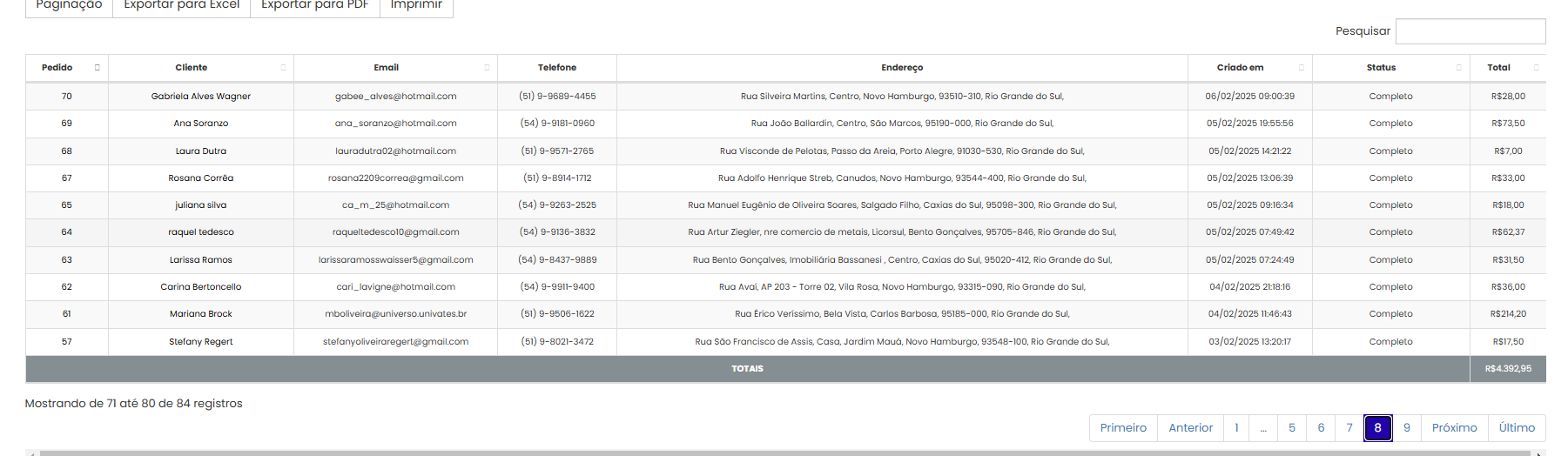This screenshot has height=456, width=1568.
Task: Sort the Total column via its icon
Action: point(1536,68)
